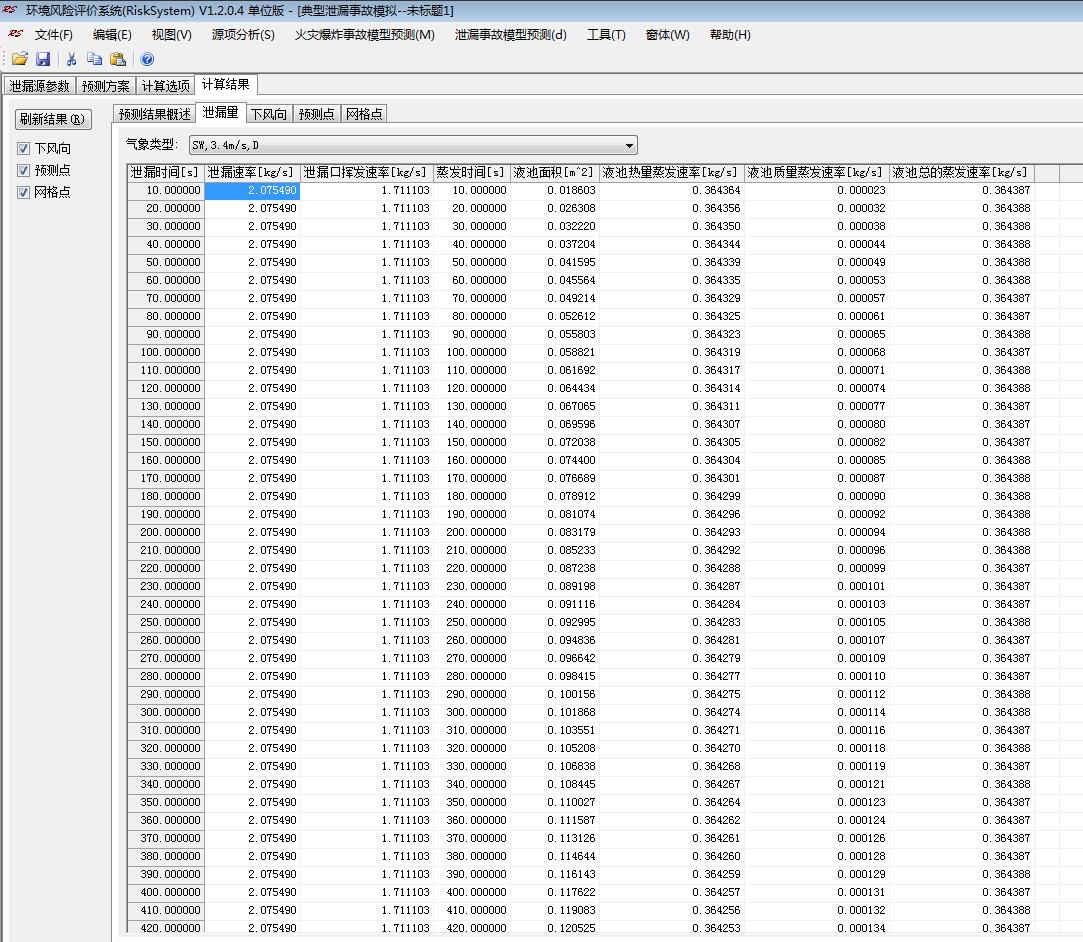Viewport: 1083px width, 942px height.
Task: Open the 工具(T) menu
Action: click(x=606, y=35)
